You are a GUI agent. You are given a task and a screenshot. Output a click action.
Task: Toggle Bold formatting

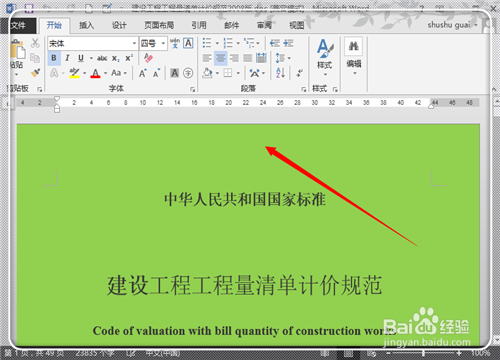point(54,58)
